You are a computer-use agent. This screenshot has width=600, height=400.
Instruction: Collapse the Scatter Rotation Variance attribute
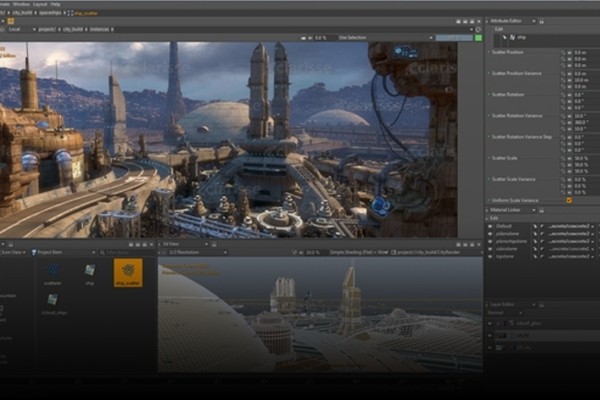[488, 116]
